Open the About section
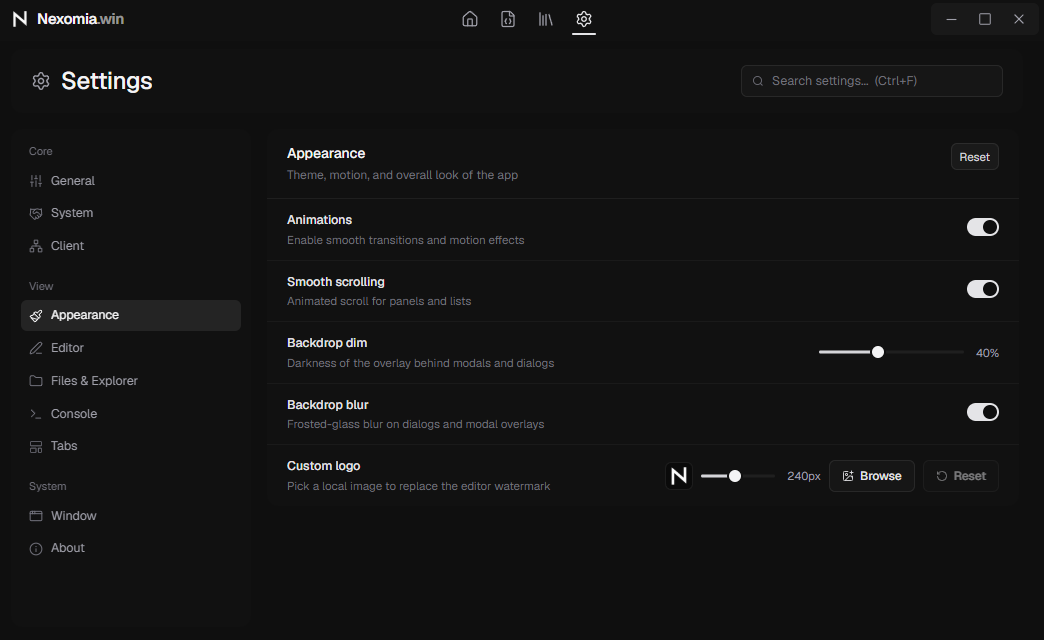Screen dimensions: 1044x640 [x=131, y=548]
